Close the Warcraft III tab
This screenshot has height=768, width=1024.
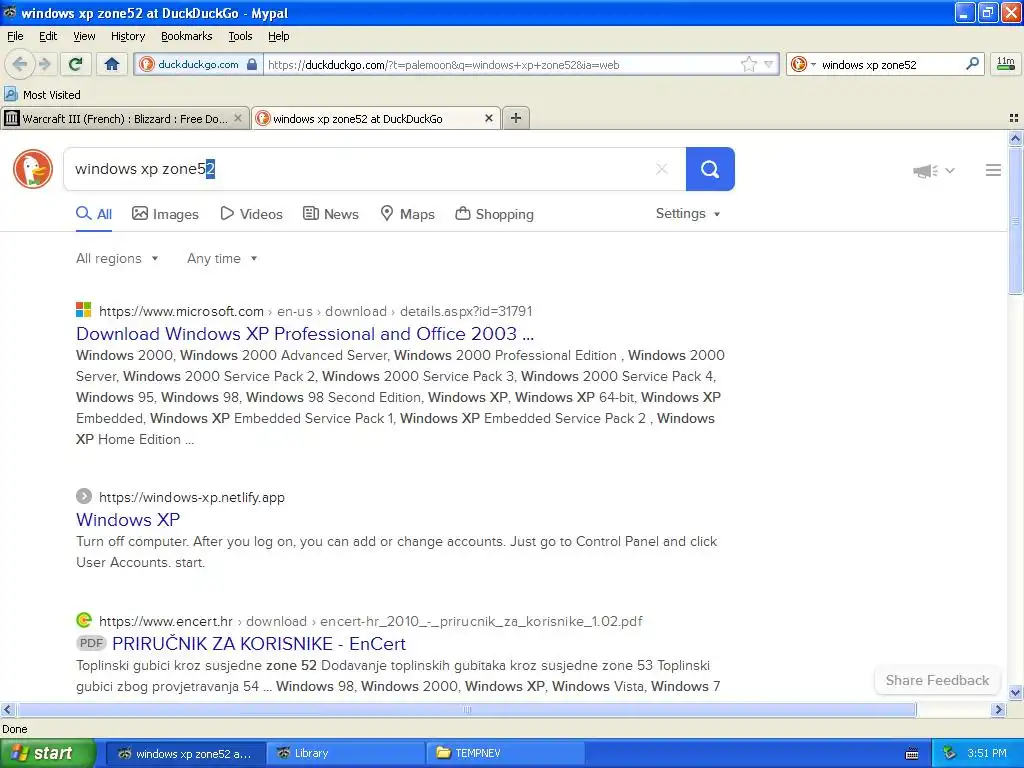click(238, 118)
